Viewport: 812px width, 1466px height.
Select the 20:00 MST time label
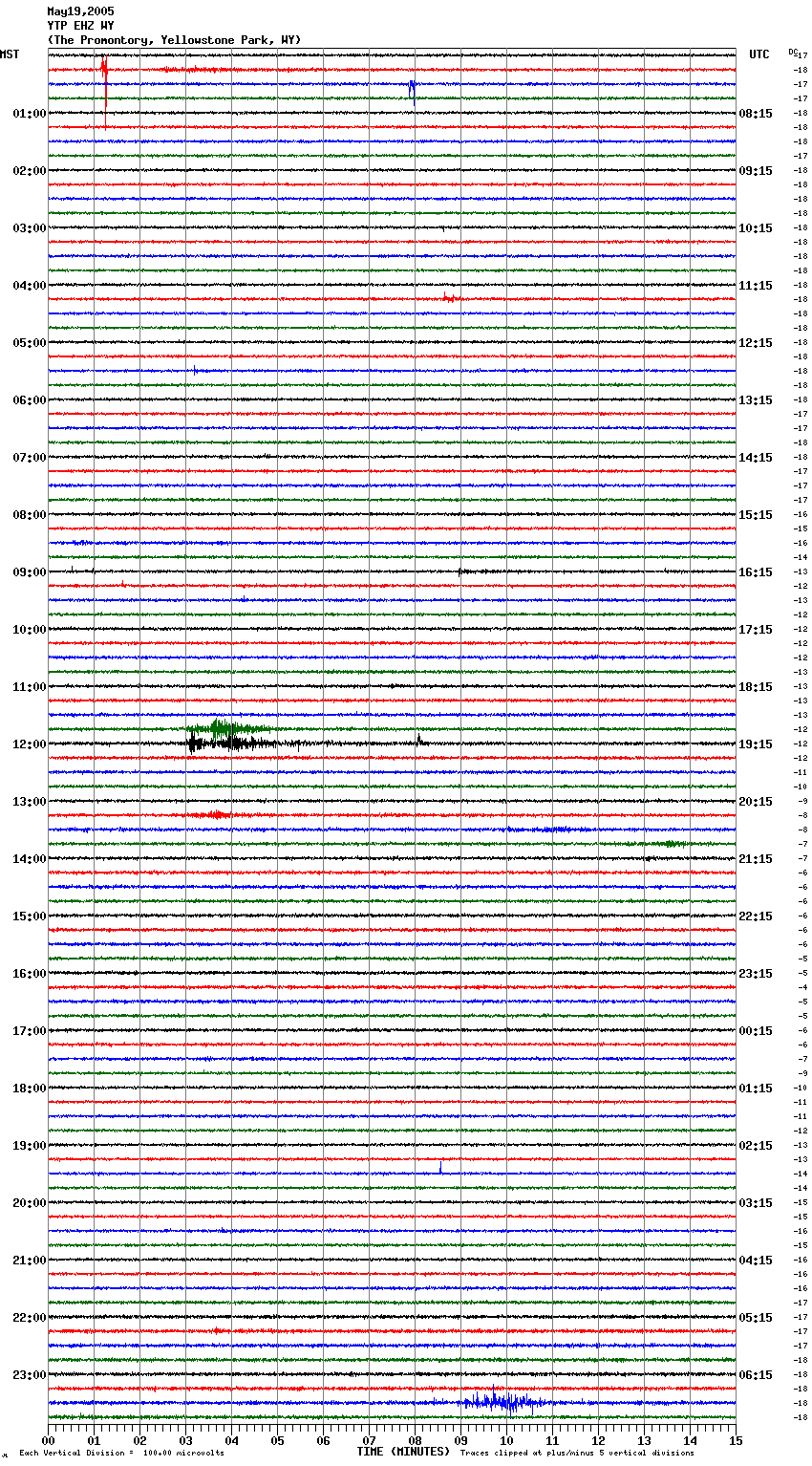tap(30, 1203)
